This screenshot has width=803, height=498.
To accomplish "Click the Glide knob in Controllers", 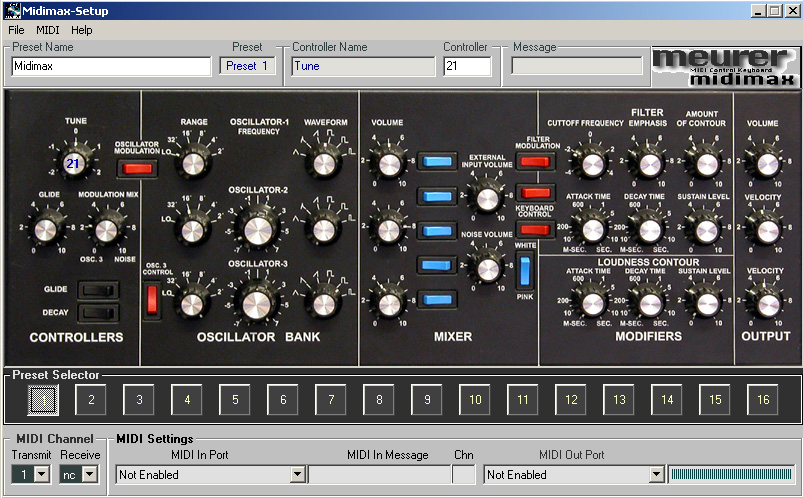I will [45, 230].
